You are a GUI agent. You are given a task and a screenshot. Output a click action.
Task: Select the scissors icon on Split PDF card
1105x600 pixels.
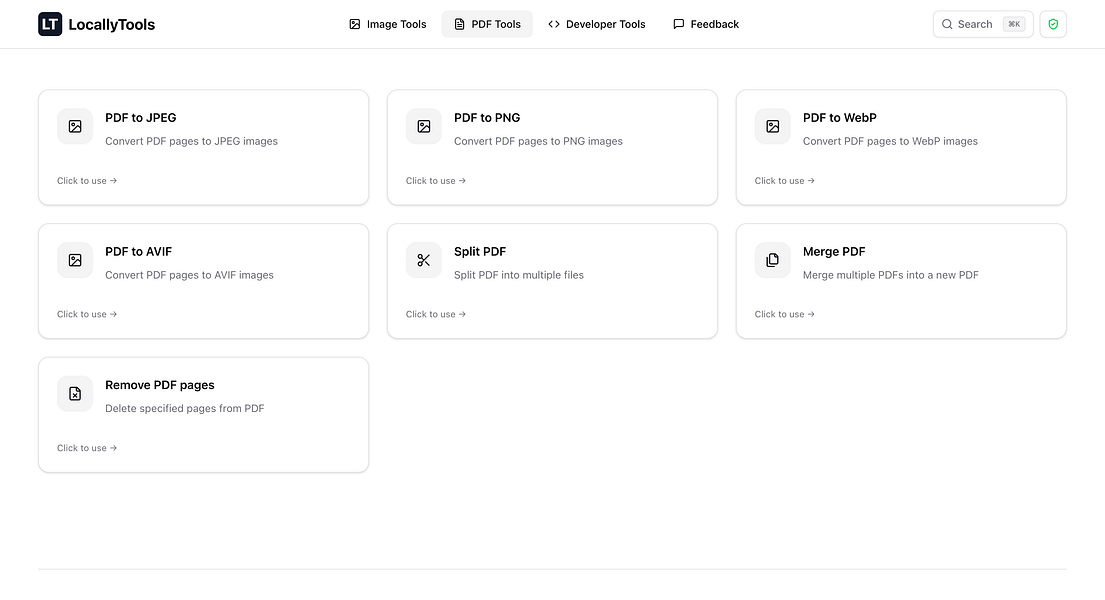point(423,260)
